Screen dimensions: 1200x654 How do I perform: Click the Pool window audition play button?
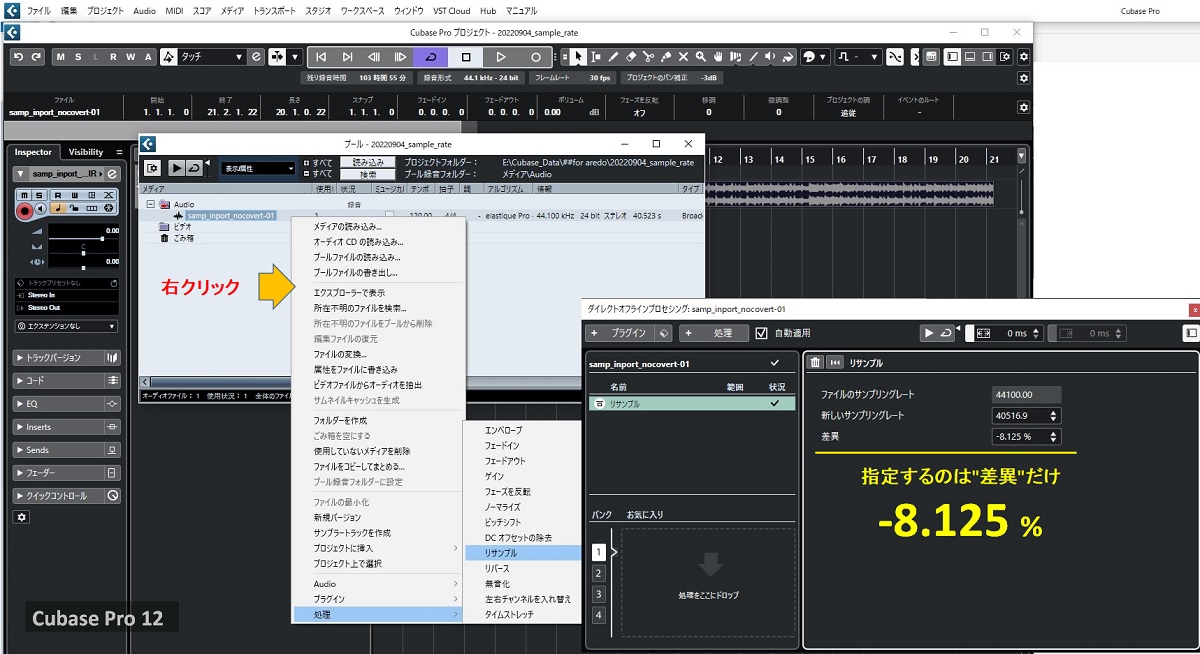click(176, 168)
